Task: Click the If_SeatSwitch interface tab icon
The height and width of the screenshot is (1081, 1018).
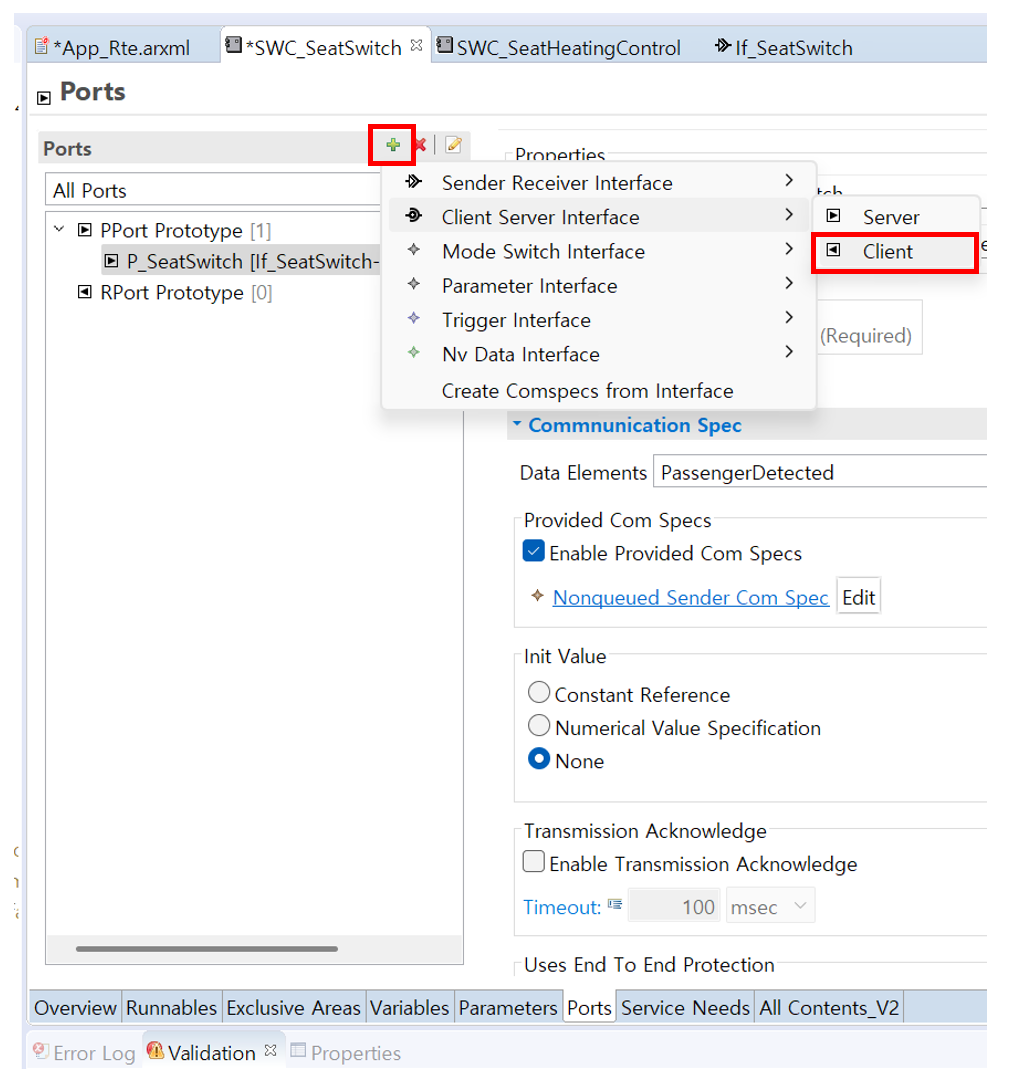Action: click(722, 46)
